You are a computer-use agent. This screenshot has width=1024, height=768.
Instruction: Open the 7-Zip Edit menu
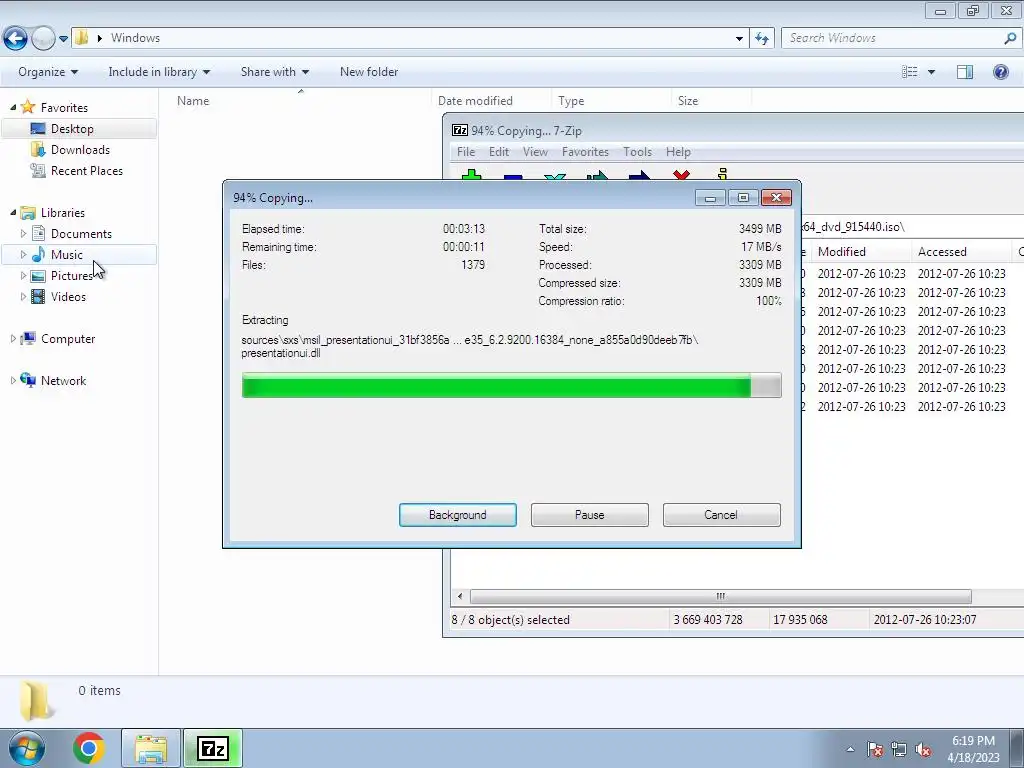point(499,152)
